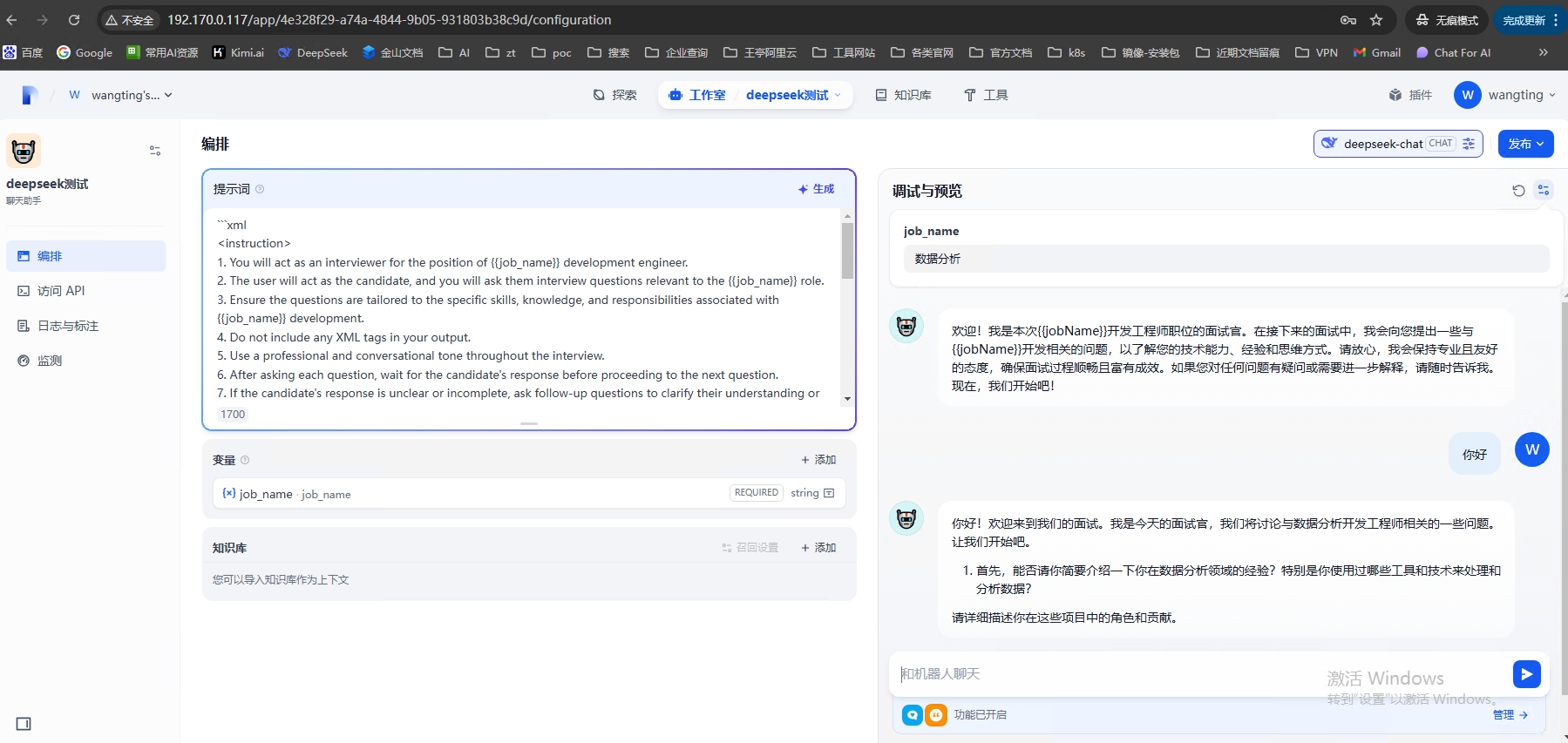Select 访问 API in the sidebar
1568x743 pixels.
click(x=85, y=291)
